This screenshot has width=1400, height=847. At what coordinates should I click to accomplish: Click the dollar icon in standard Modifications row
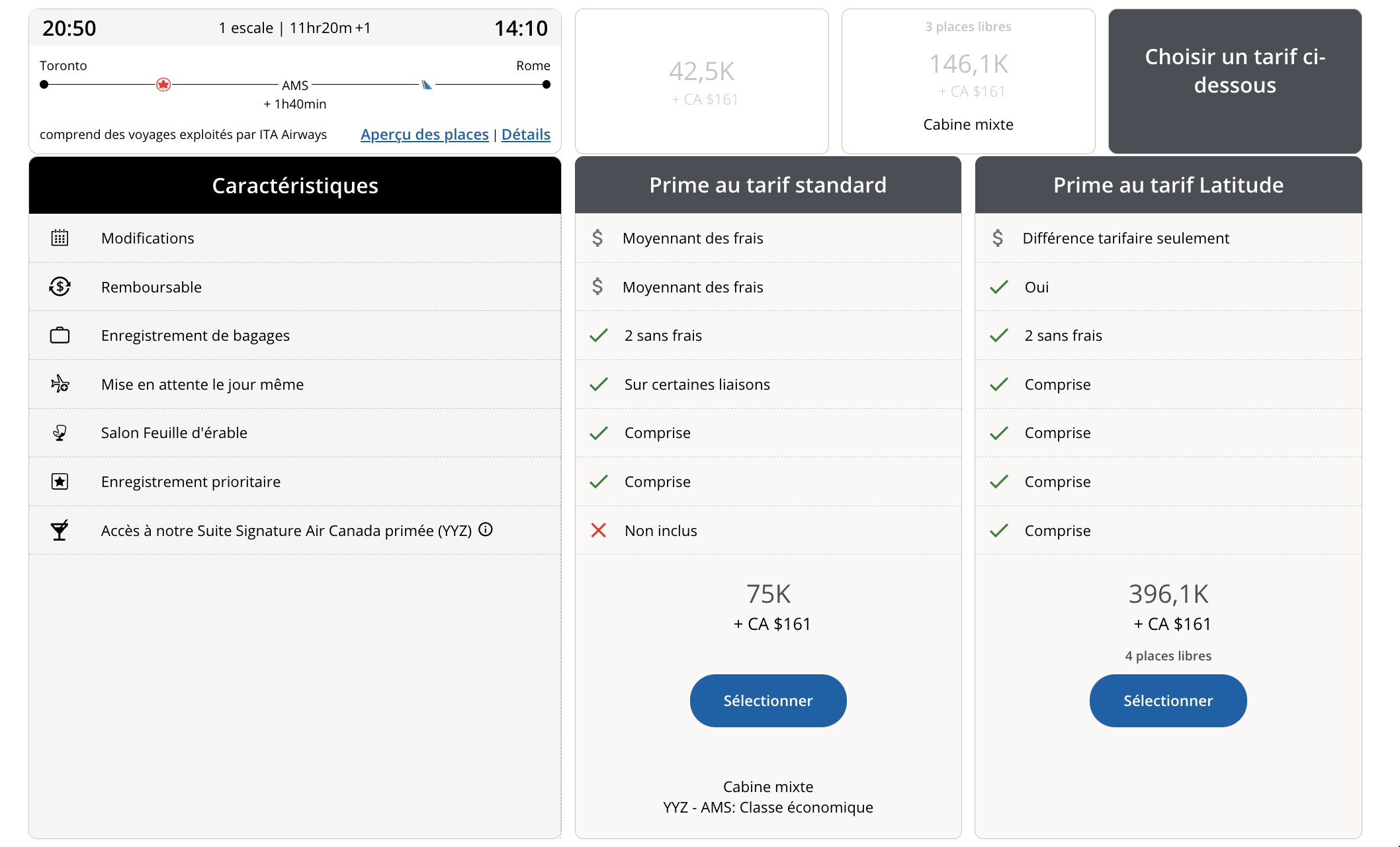pos(597,238)
